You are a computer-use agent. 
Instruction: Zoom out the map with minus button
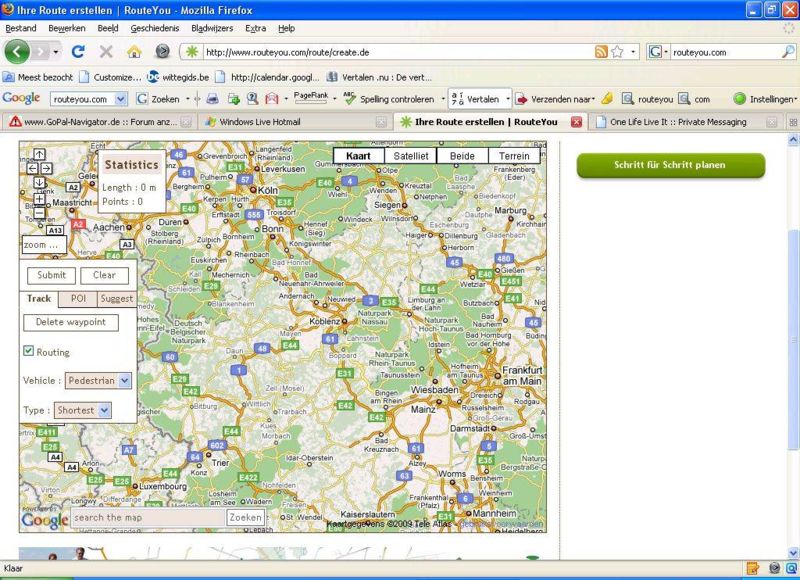point(39,213)
